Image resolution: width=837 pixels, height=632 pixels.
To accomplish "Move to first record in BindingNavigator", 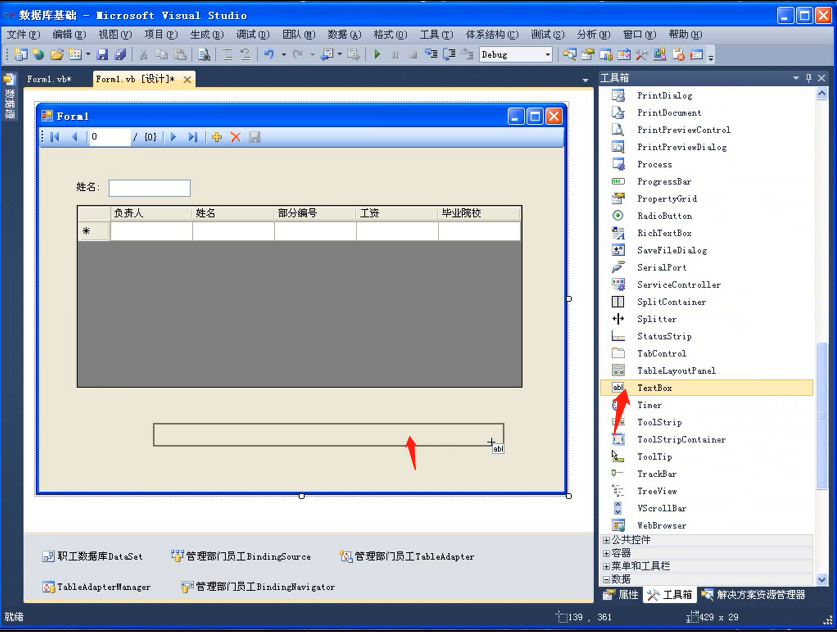I will tap(55, 137).
